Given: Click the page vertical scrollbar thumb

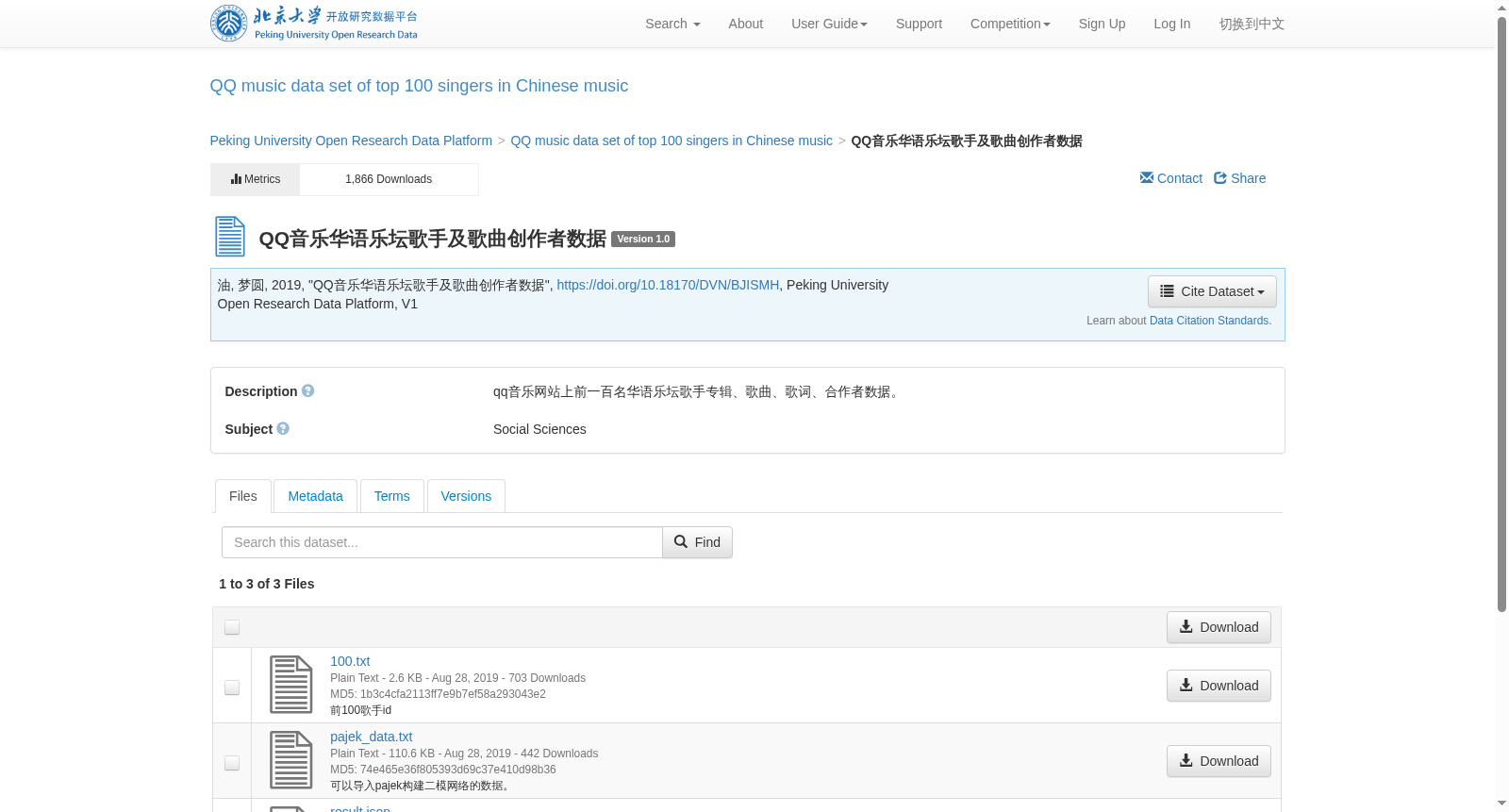Looking at the screenshot, I should point(1501,314).
